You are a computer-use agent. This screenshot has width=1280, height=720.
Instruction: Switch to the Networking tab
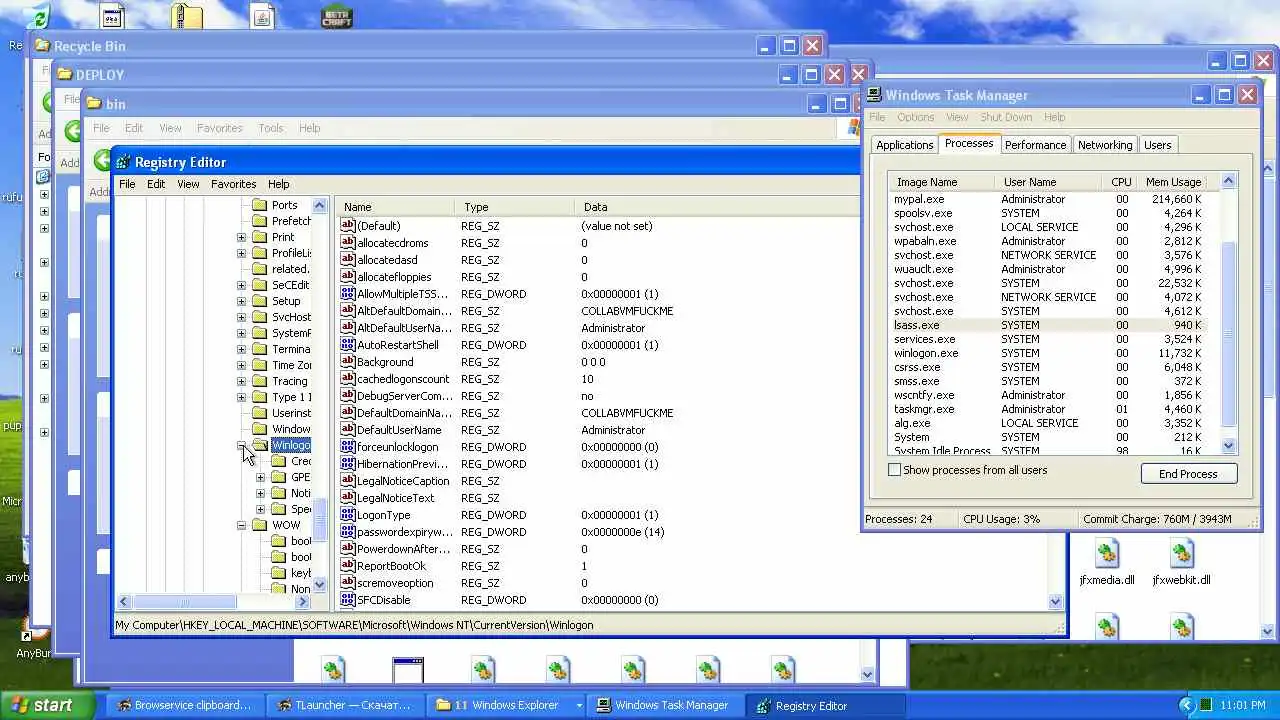(1105, 145)
